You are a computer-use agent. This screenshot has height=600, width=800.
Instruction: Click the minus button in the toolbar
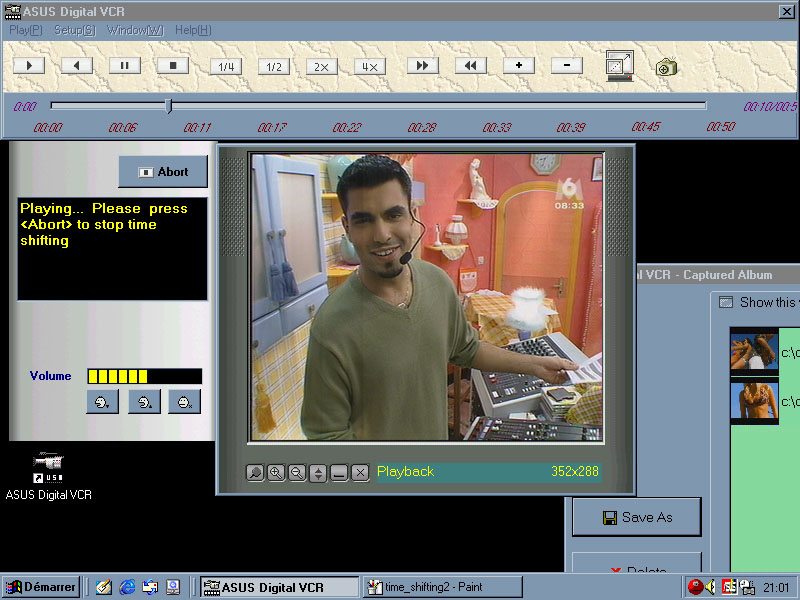click(567, 66)
